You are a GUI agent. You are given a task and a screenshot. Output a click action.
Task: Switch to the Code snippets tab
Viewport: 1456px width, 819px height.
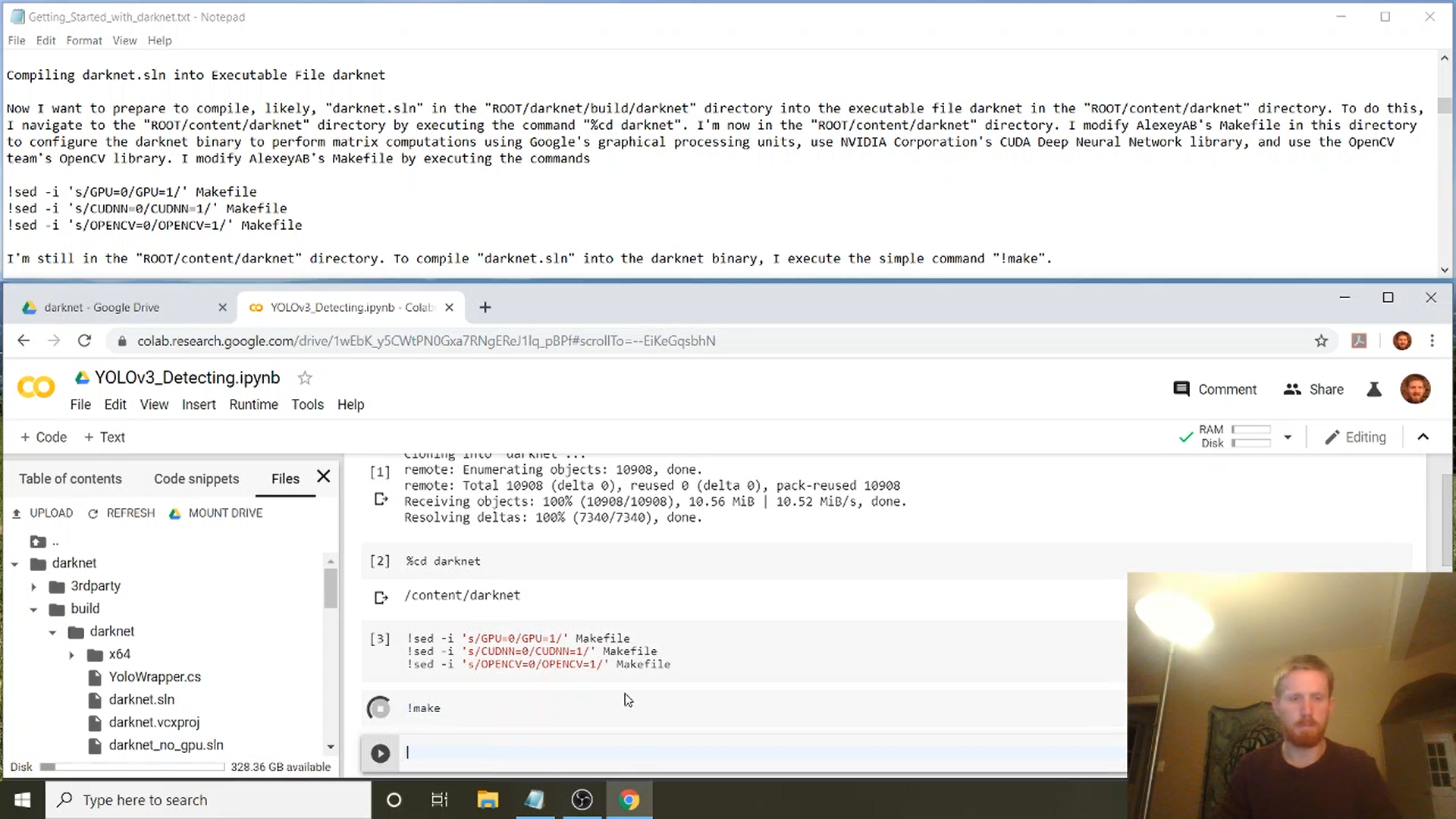pos(196,478)
